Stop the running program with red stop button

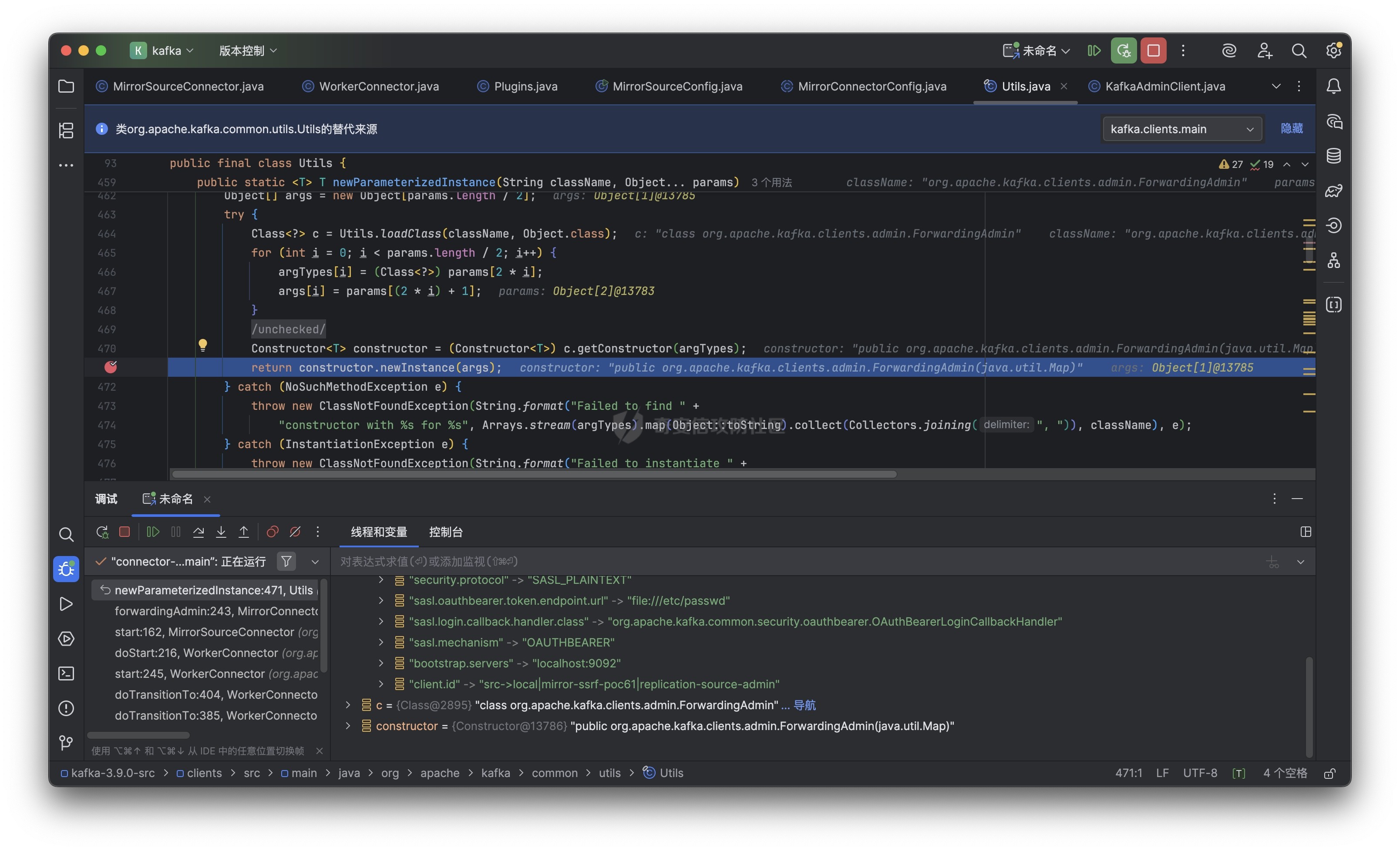tap(1153, 50)
